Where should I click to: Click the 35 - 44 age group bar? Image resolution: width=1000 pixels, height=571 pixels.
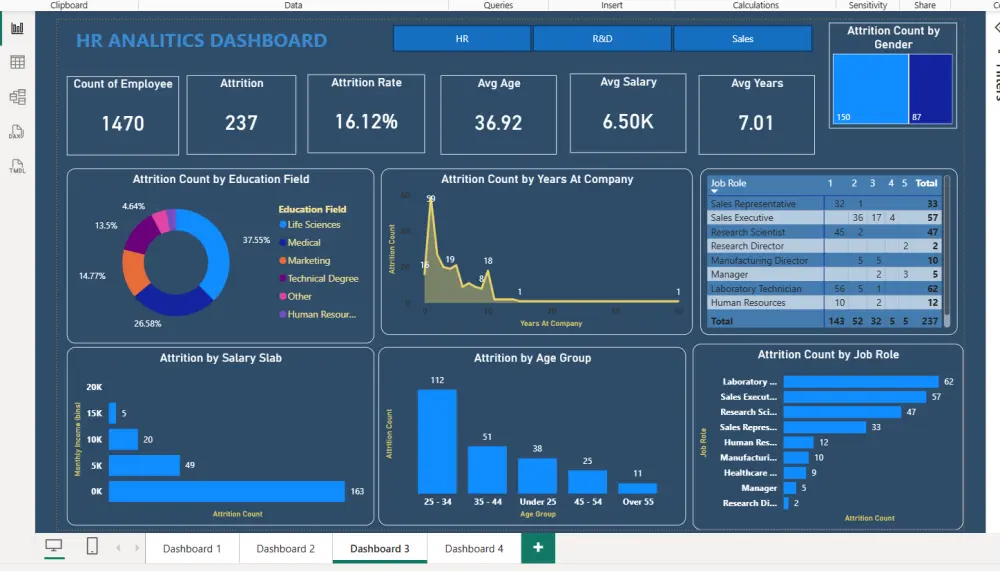487,470
